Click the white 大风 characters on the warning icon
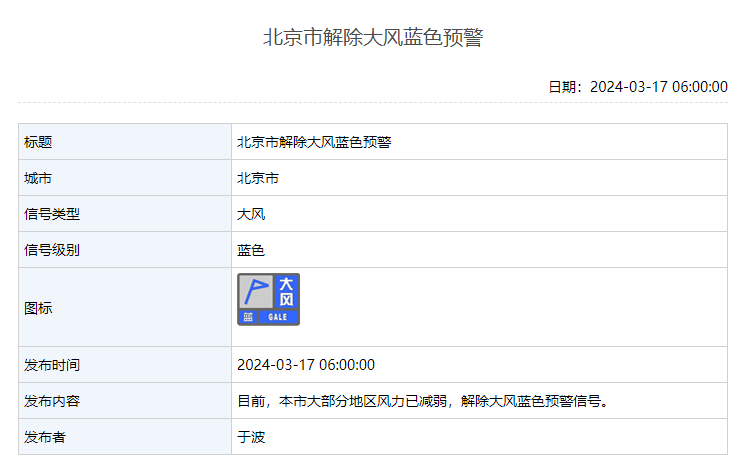Screen dimensions: 741x469 (286, 292)
